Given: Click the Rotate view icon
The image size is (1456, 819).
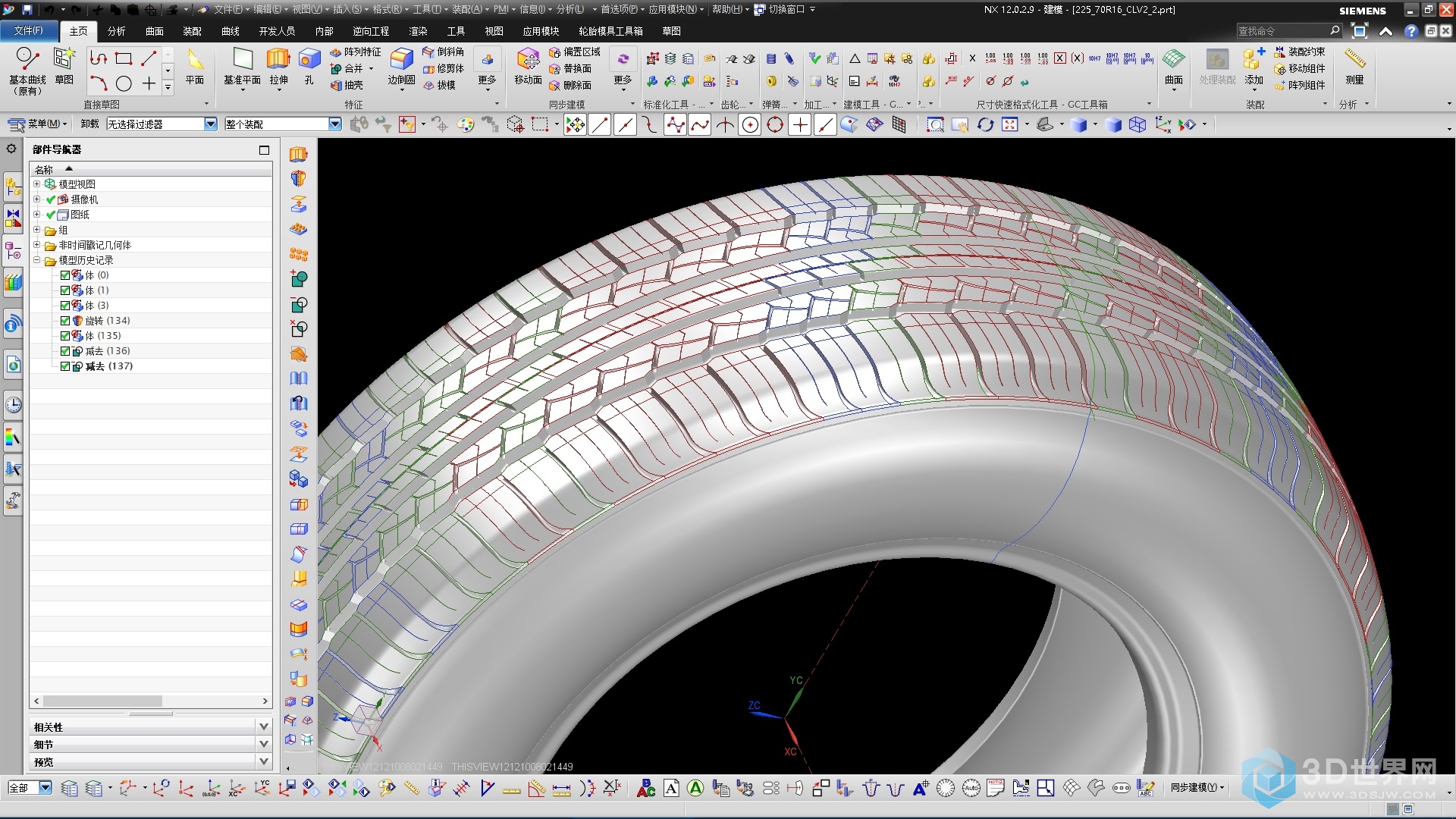Looking at the screenshot, I should pos(984,124).
